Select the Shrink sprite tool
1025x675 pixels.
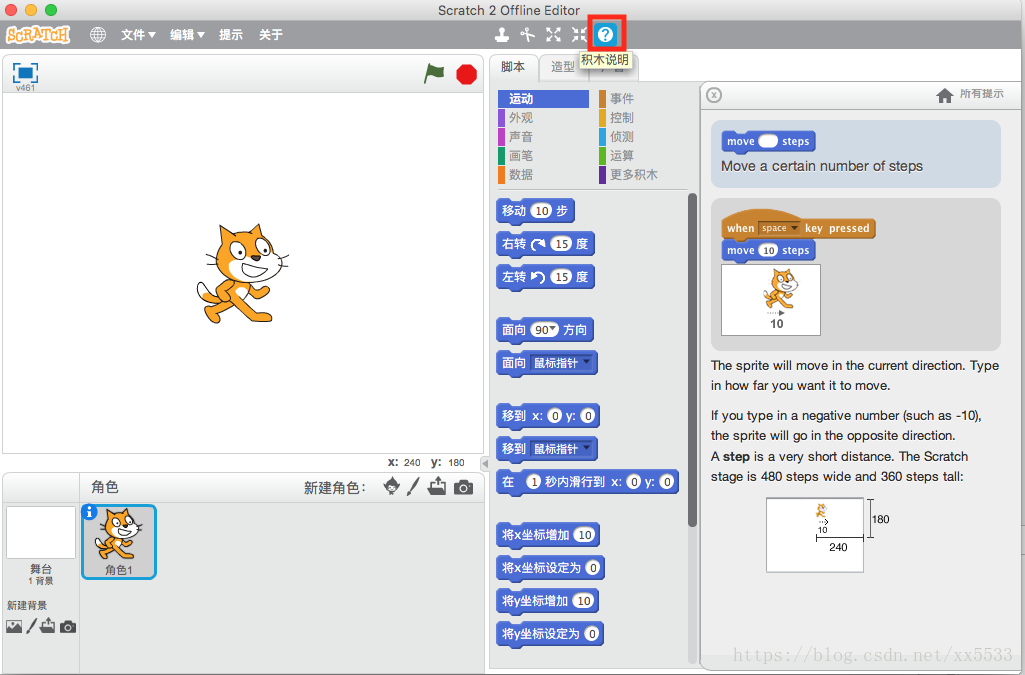click(x=579, y=35)
